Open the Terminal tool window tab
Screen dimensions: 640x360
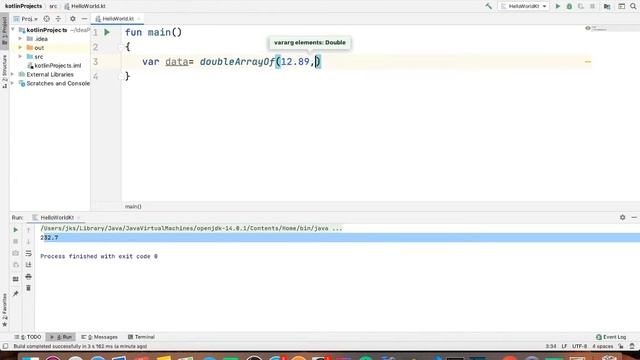pos(141,337)
